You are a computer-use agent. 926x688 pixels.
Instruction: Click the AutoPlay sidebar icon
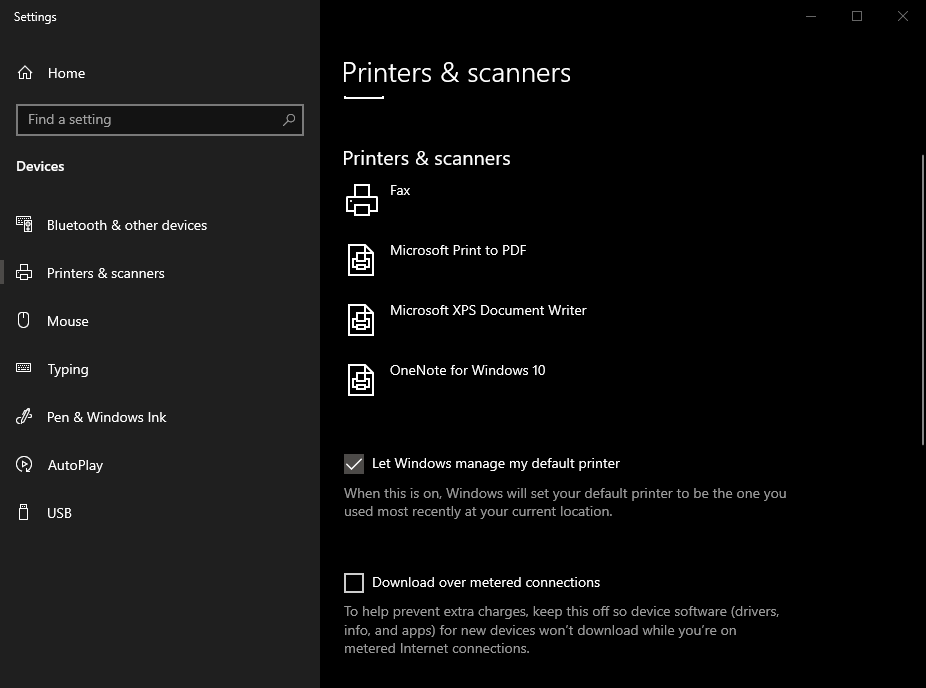(x=25, y=465)
